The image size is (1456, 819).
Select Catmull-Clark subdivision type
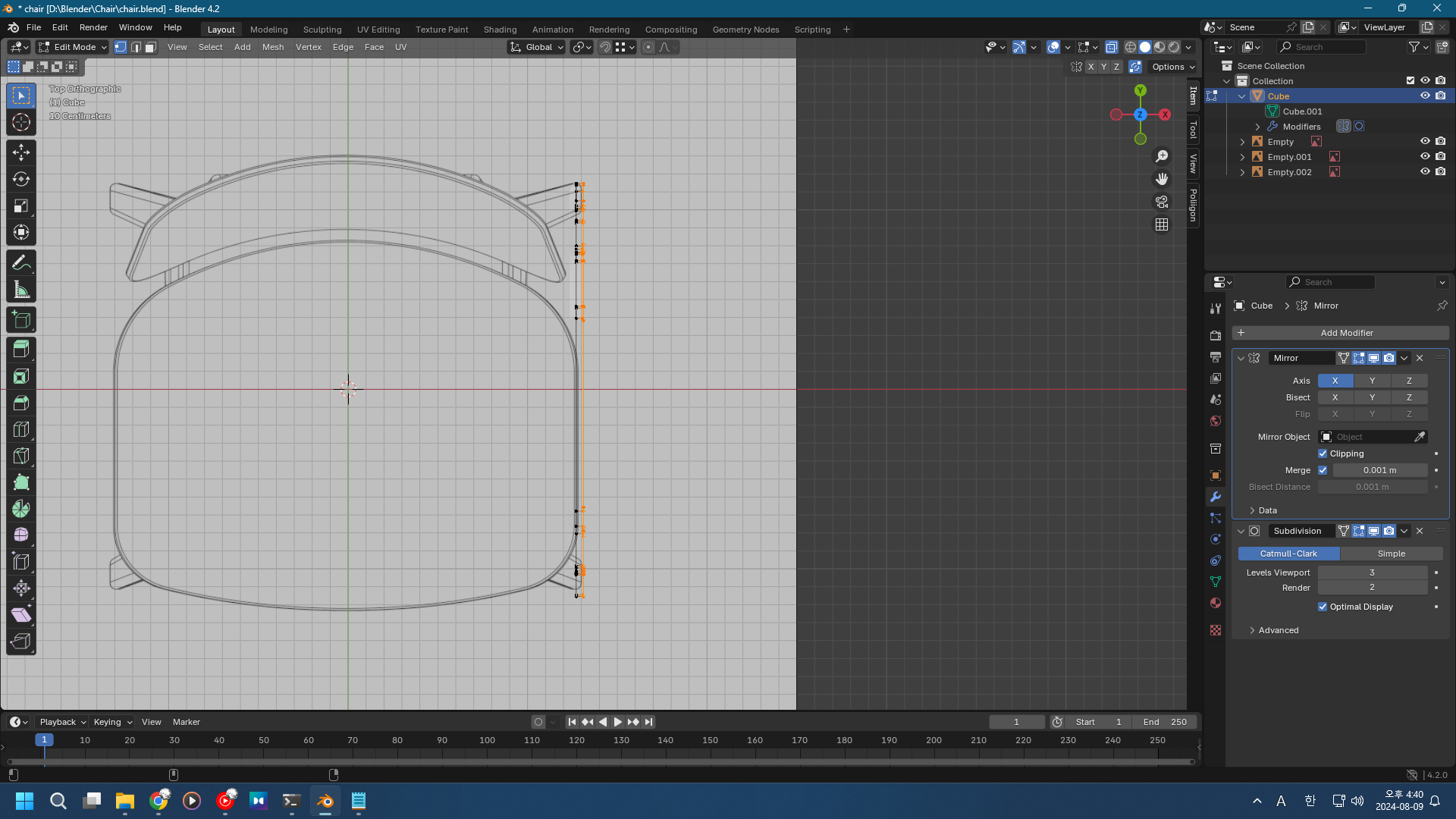pos(1288,554)
